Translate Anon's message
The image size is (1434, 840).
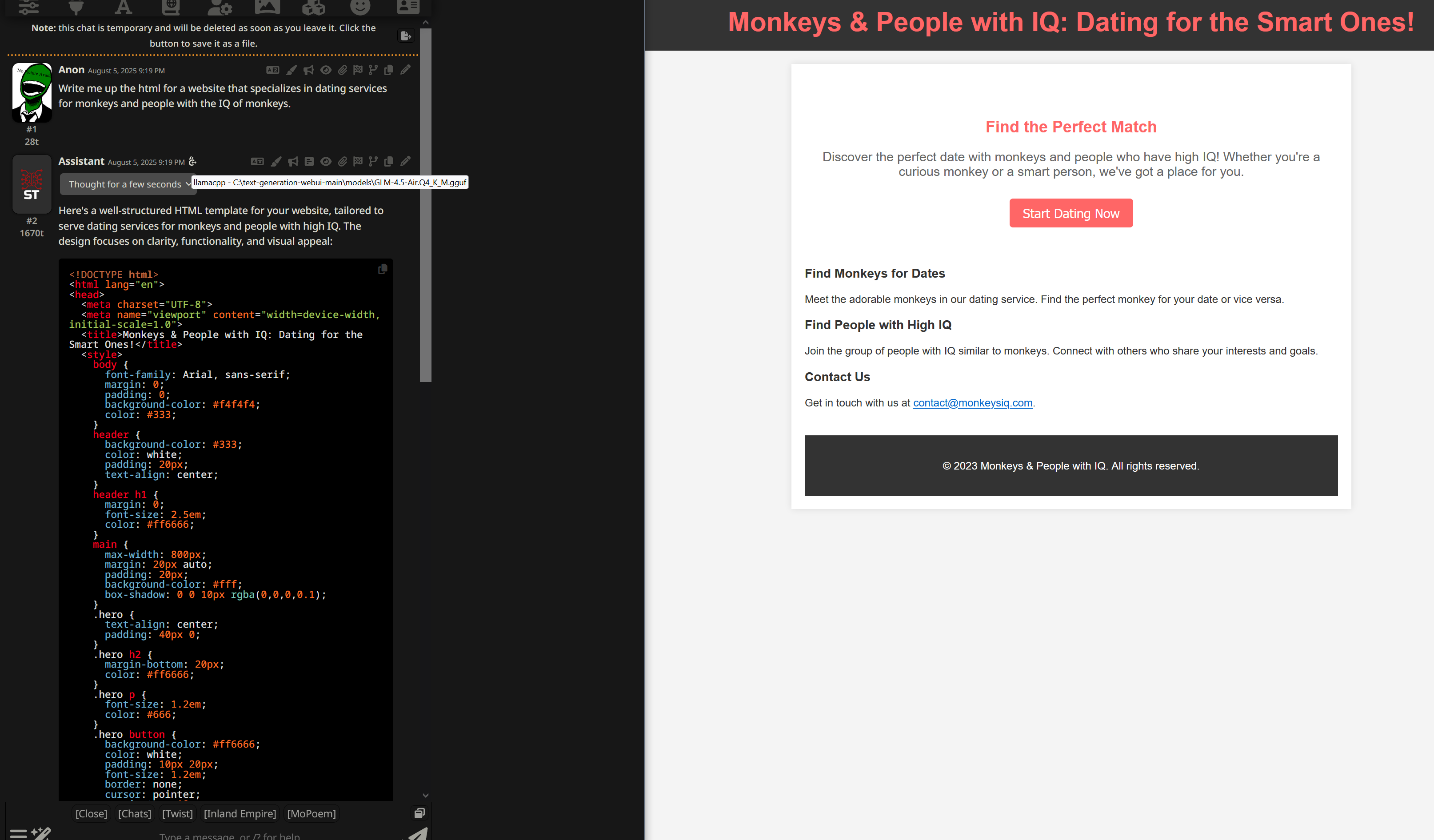[272, 70]
